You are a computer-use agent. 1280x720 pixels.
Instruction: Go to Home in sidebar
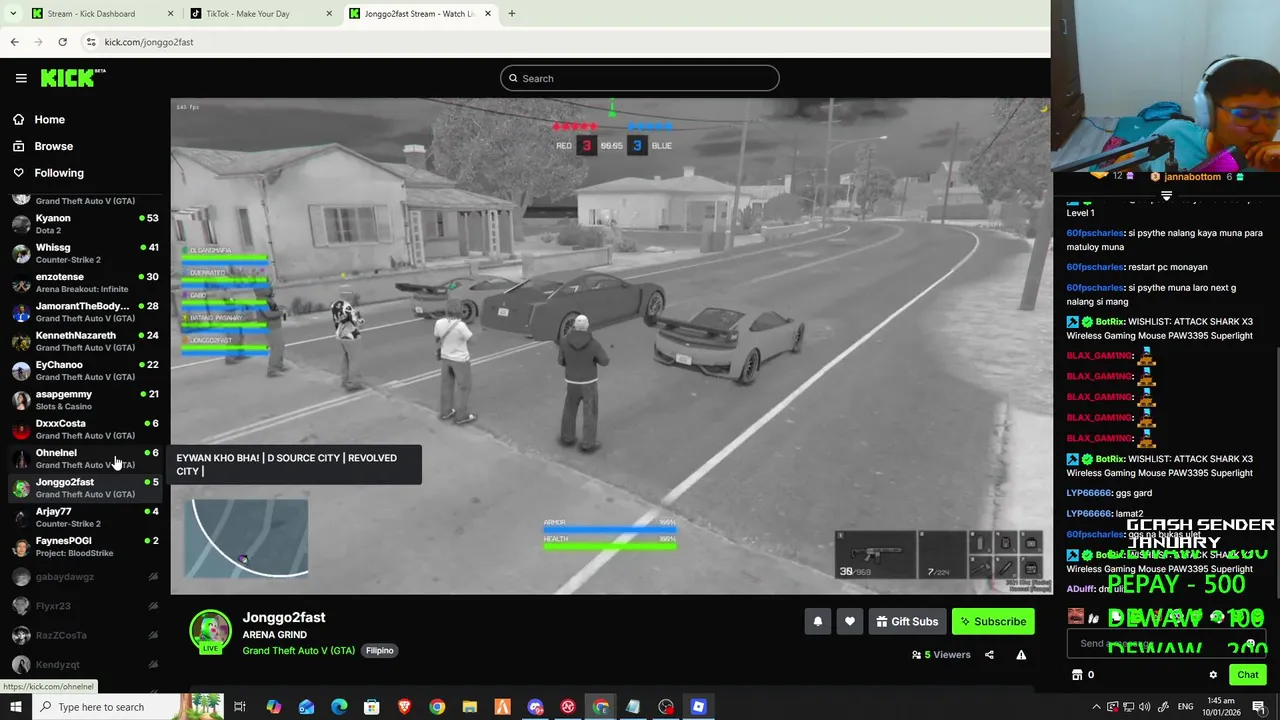coord(49,120)
